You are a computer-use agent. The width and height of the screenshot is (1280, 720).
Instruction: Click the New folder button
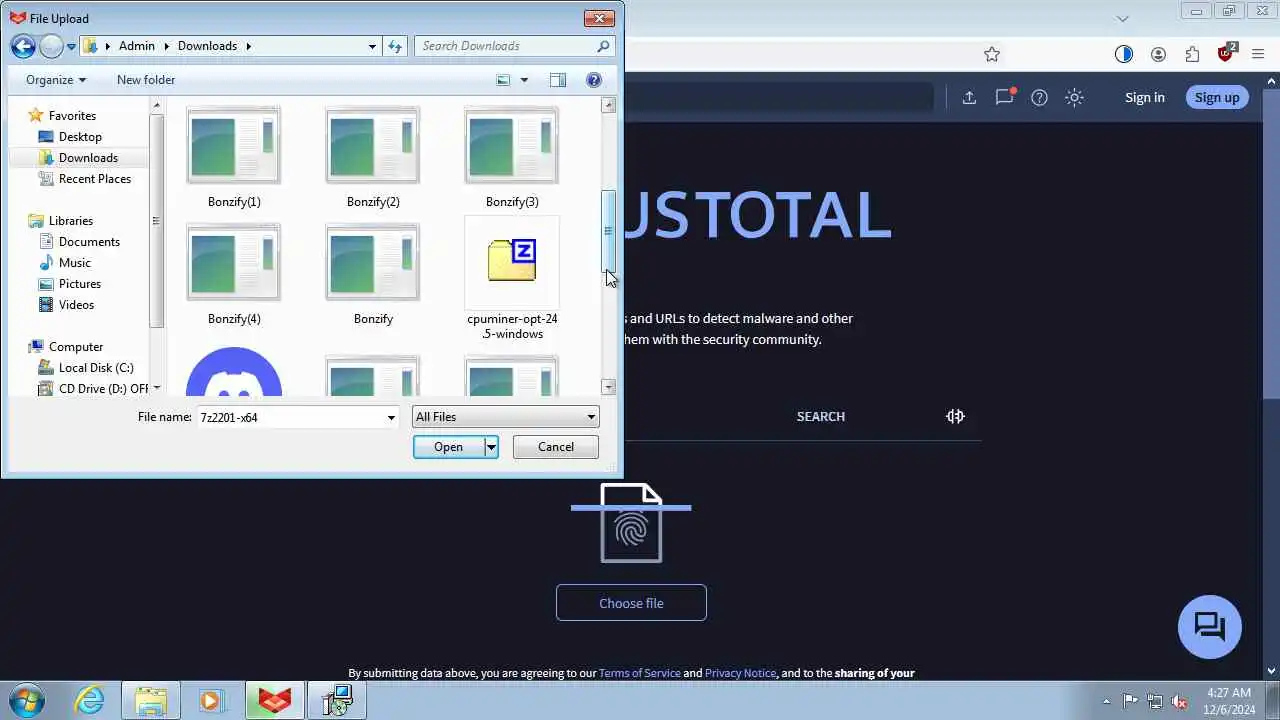point(146,80)
